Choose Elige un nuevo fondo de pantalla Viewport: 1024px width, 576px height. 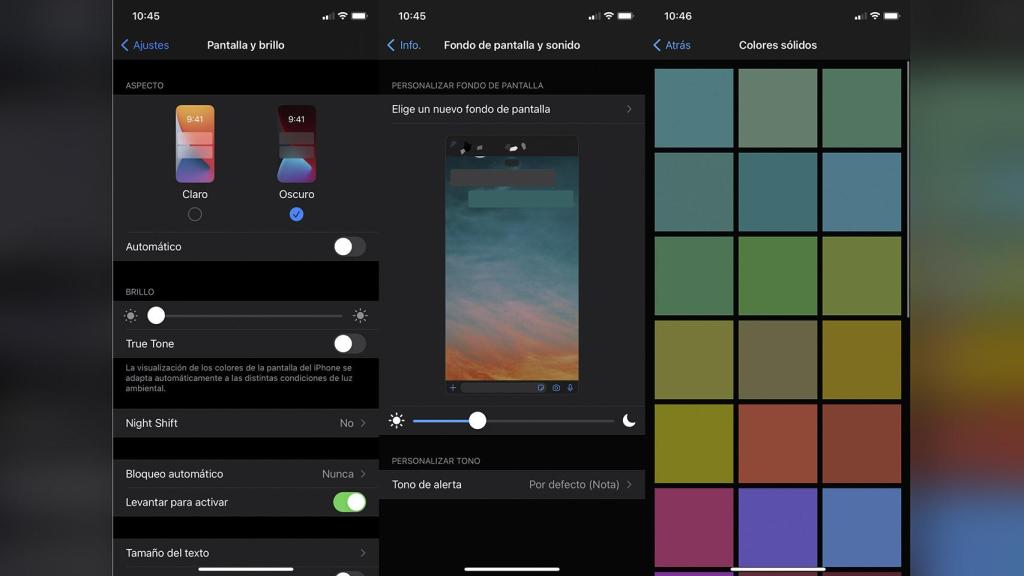click(x=512, y=109)
